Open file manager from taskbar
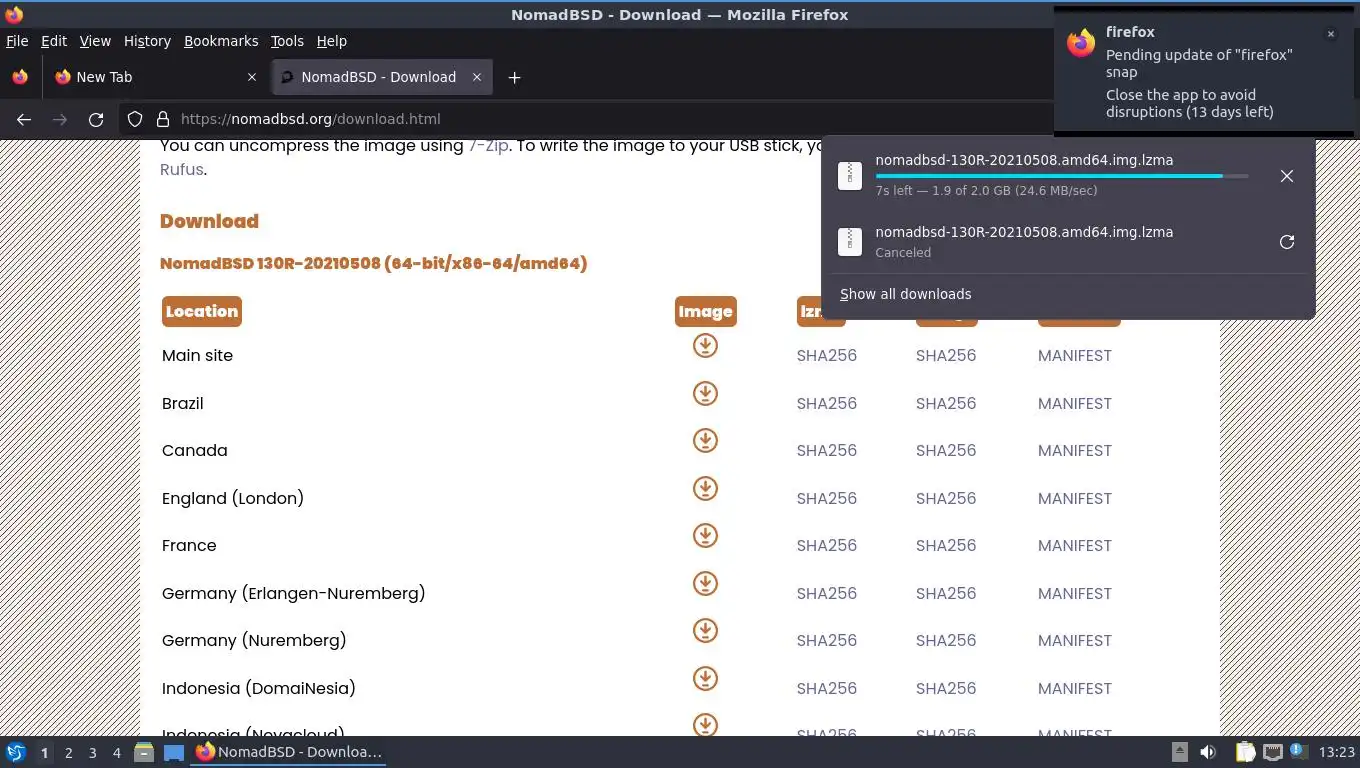This screenshot has width=1360, height=768. pos(144,752)
